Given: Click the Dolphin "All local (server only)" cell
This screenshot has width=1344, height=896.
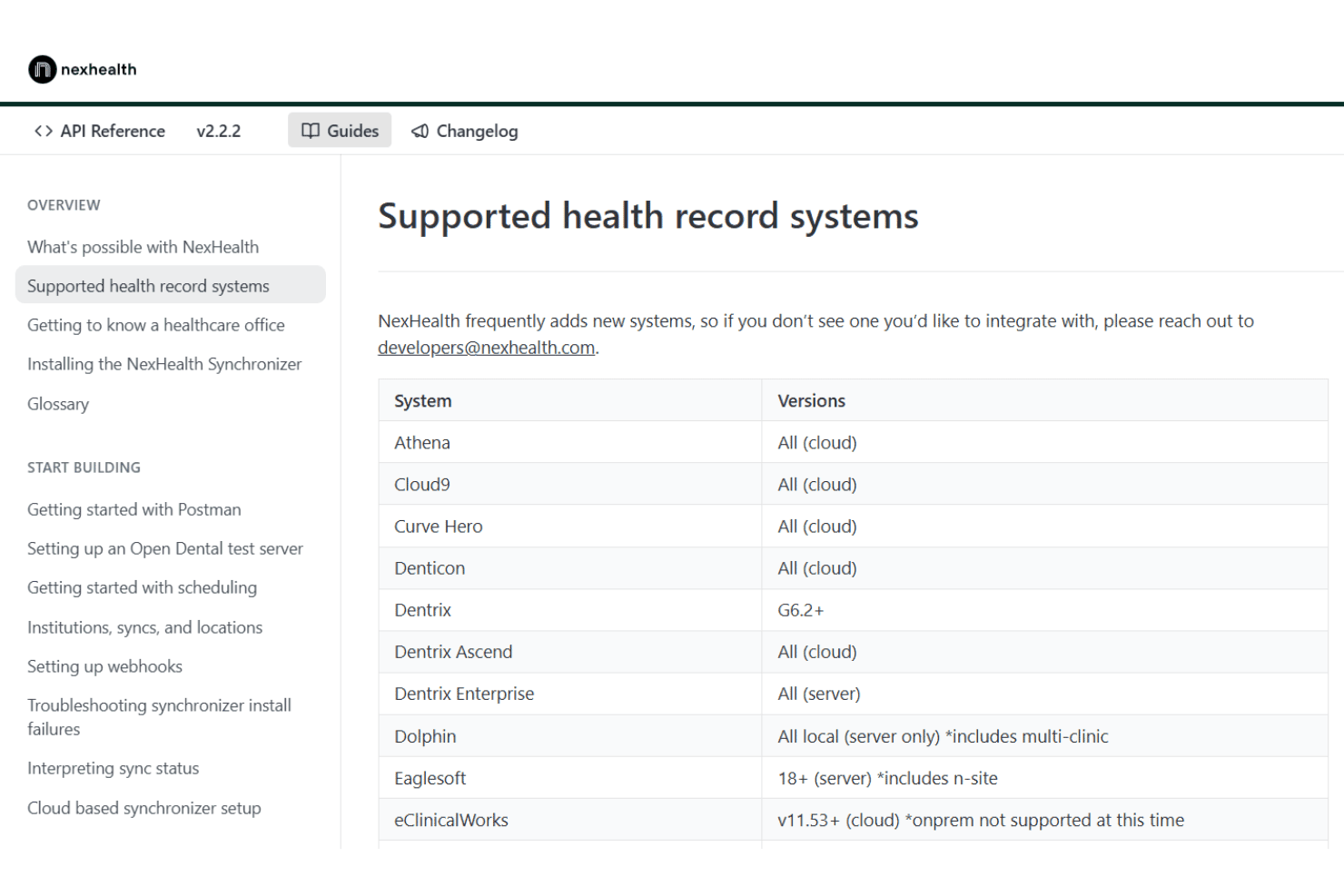Looking at the screenshot, I should point(1045,736).
